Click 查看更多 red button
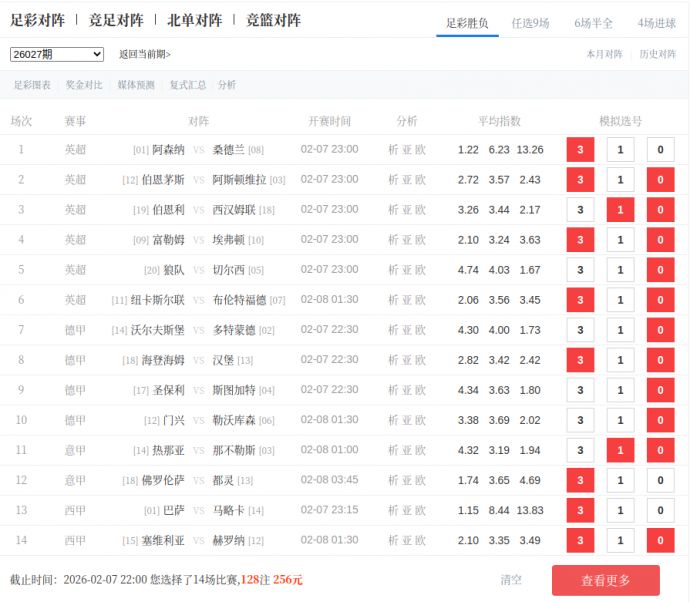The width and height of the screenshot is (690, 602). [x=605, y=580]
